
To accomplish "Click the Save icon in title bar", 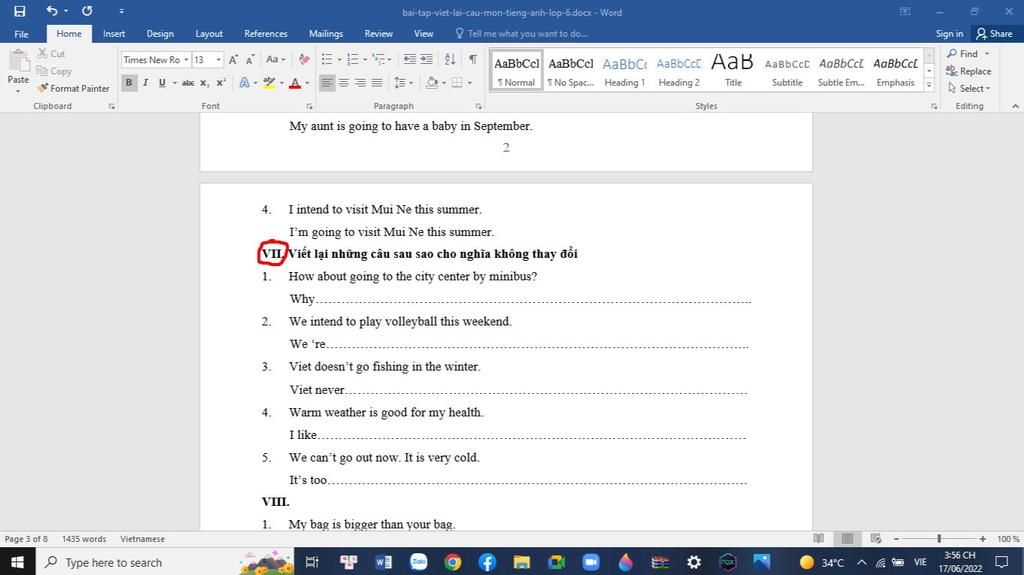I will click(x=20, y=11).
